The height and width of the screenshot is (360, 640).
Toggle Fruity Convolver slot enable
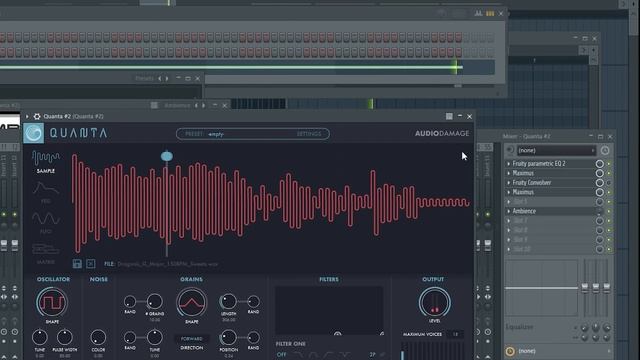[x=609, y=182]
